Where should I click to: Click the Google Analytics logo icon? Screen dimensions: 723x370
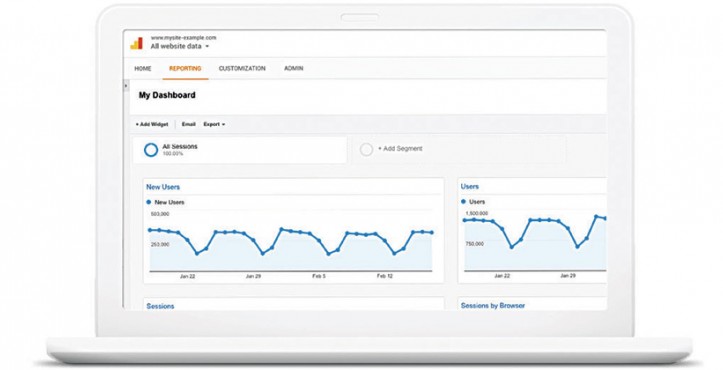[x=136, y=42]
